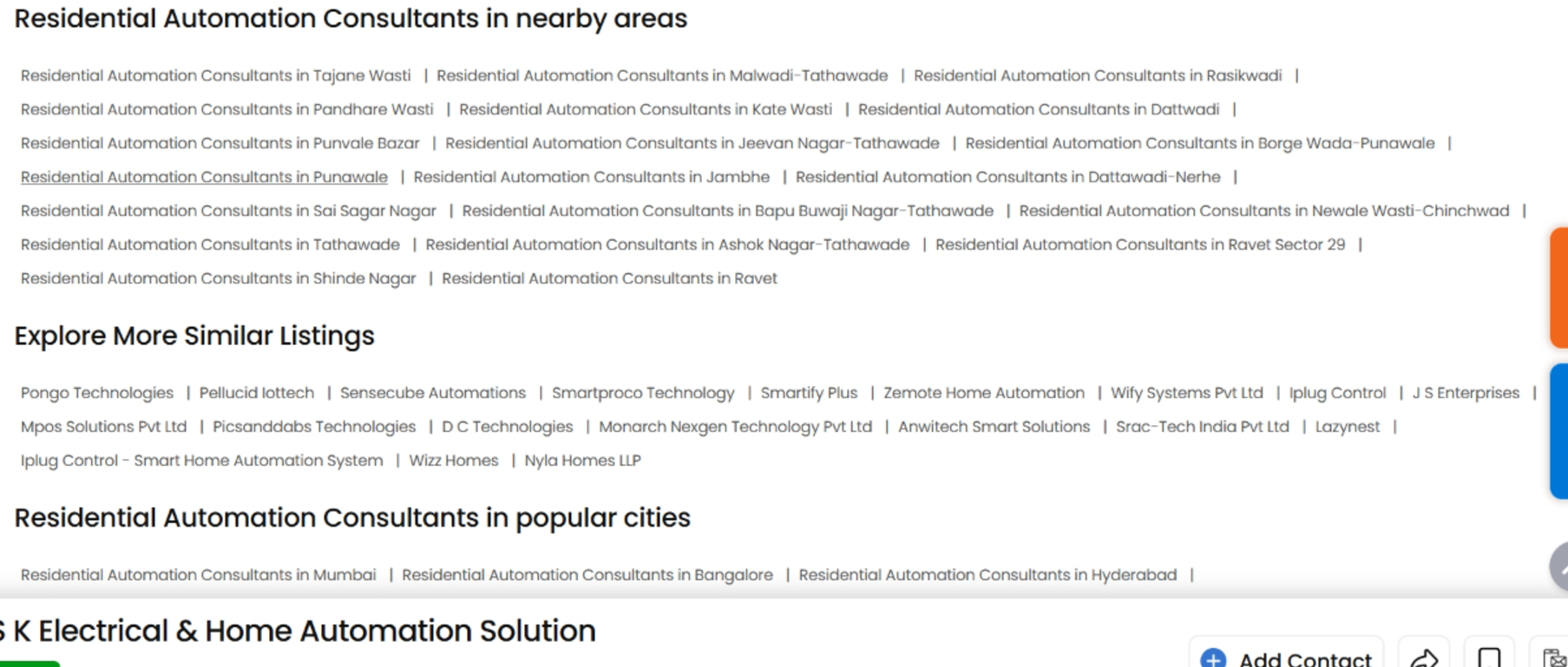Click the email envelope icon button
The image size is (1568, 667).
[x=1553, y=657]
